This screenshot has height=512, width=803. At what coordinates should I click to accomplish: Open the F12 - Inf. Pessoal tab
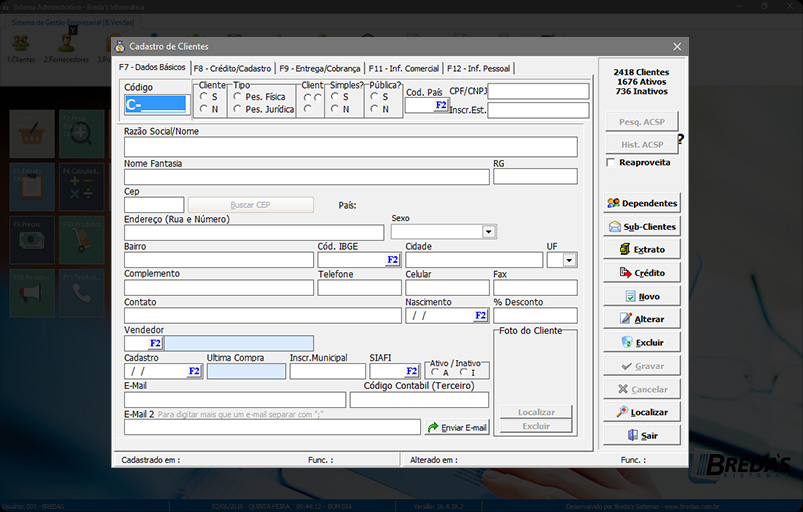coord(479,69)
